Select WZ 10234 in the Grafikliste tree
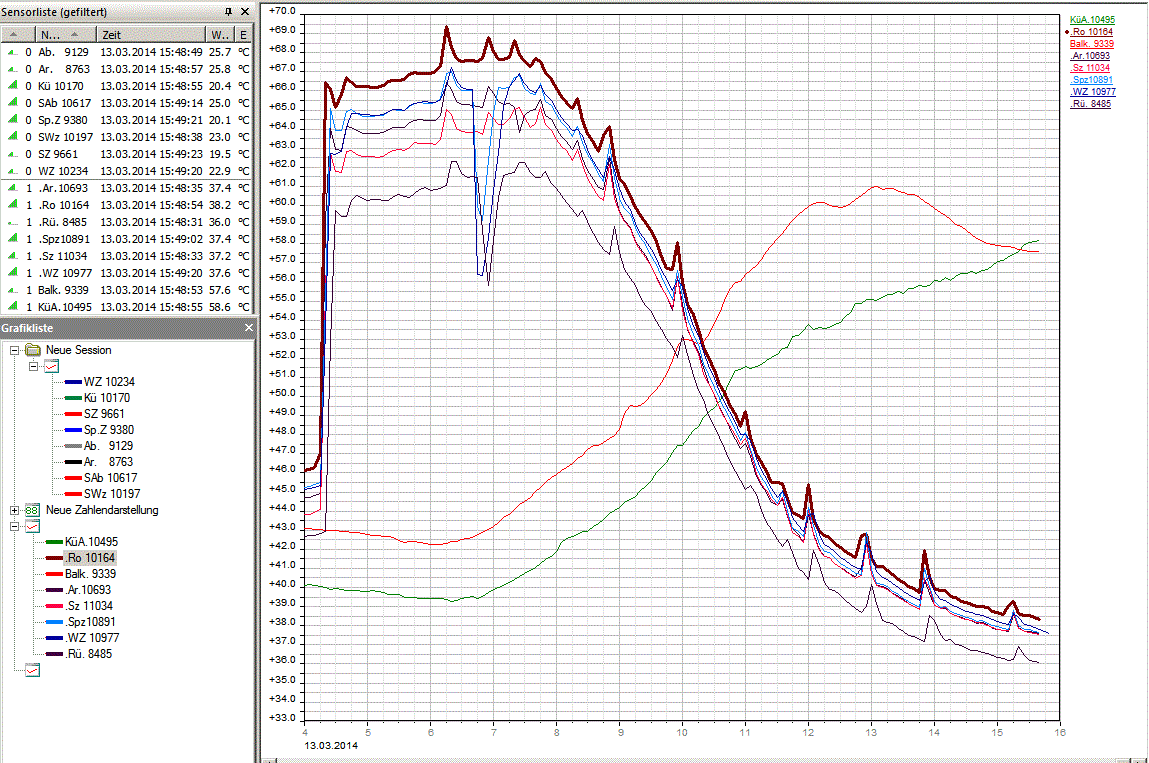Image resolution: width=1149 pixels, height=763 pixels. 107,382
